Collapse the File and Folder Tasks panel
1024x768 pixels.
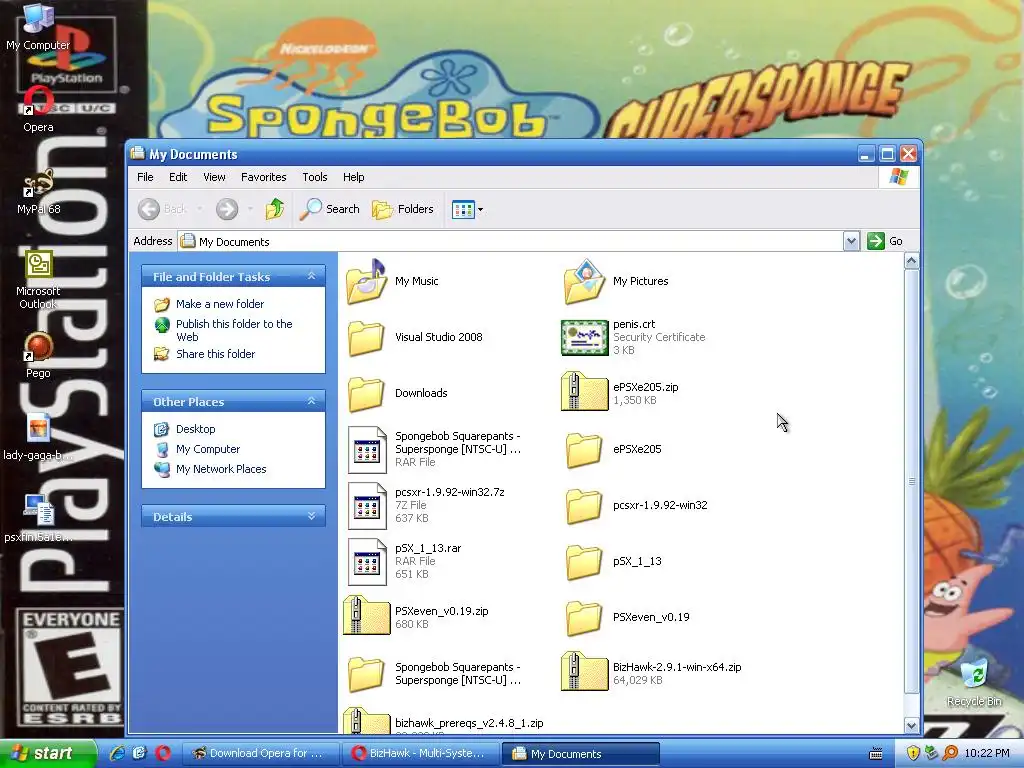coord(312,277)
